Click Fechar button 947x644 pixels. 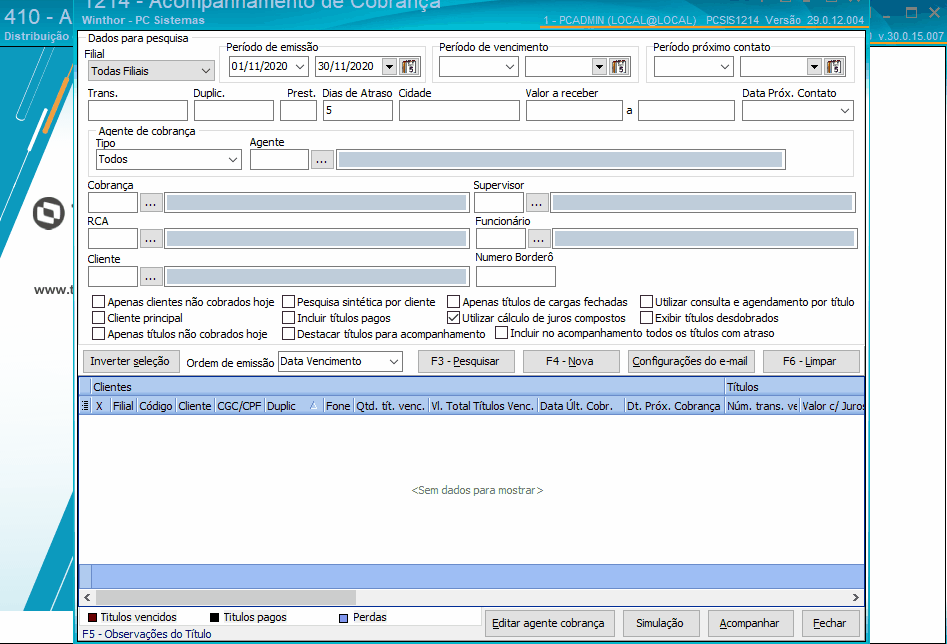[830, 623]
